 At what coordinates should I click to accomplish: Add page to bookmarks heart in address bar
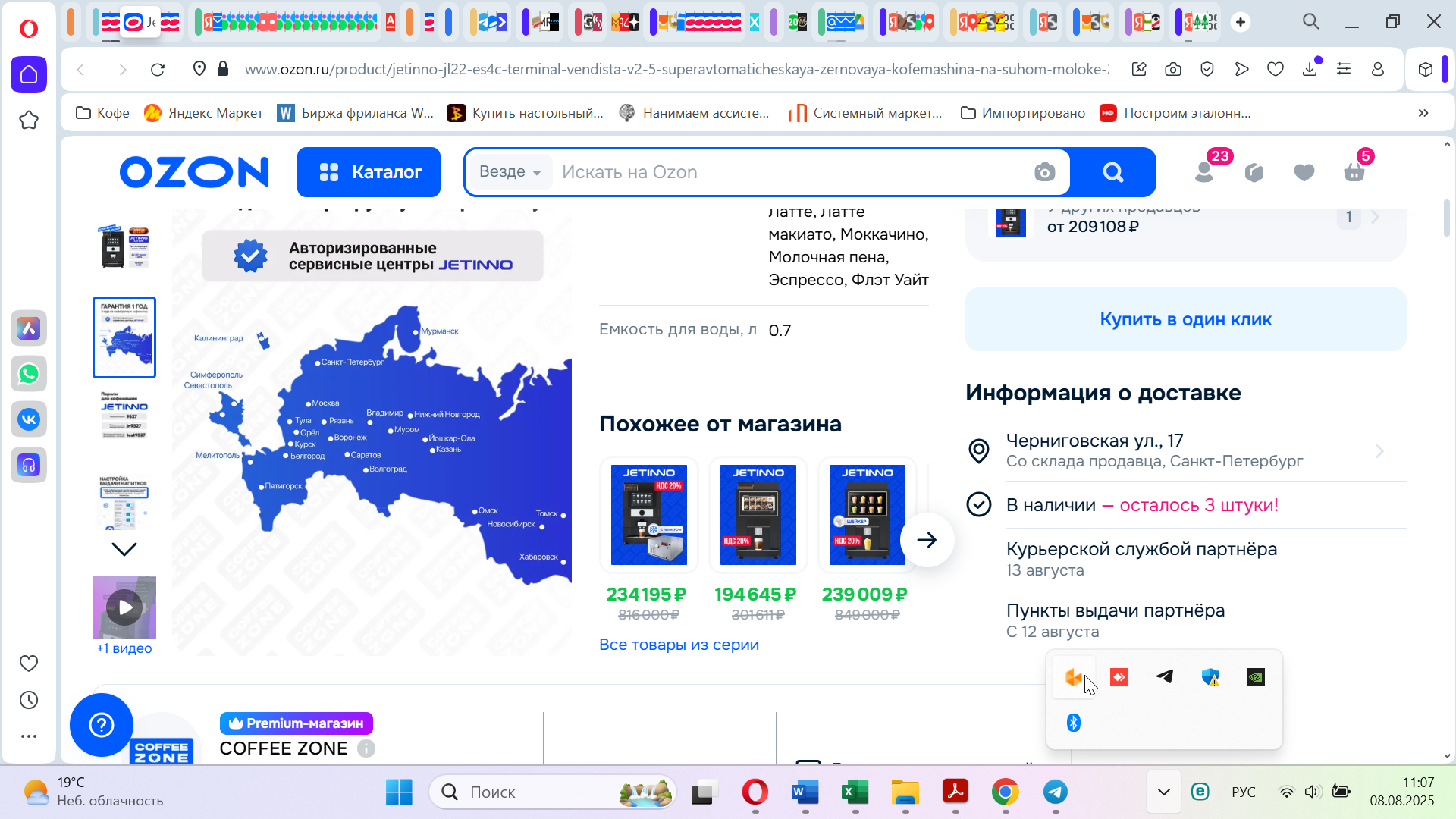1276,70
